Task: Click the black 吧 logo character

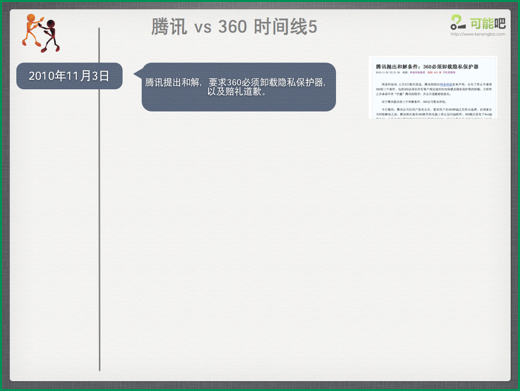Action: coord(500,23)
